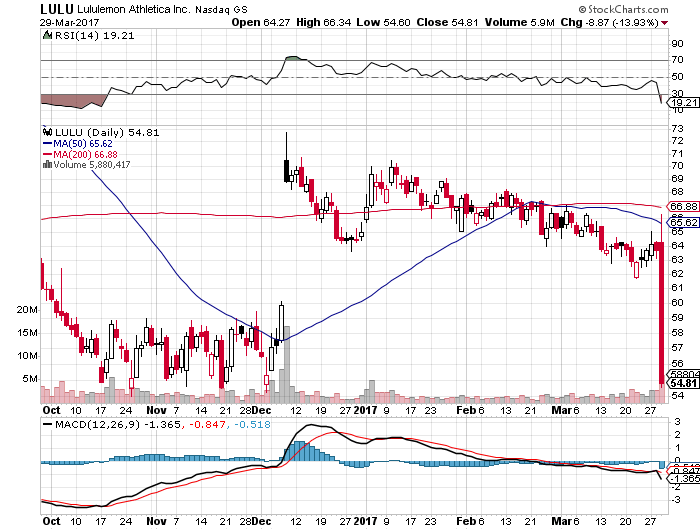Click the MA(200) 66.88 legend entry
This screenshot has width=700, height=530.
click(80, 154)
